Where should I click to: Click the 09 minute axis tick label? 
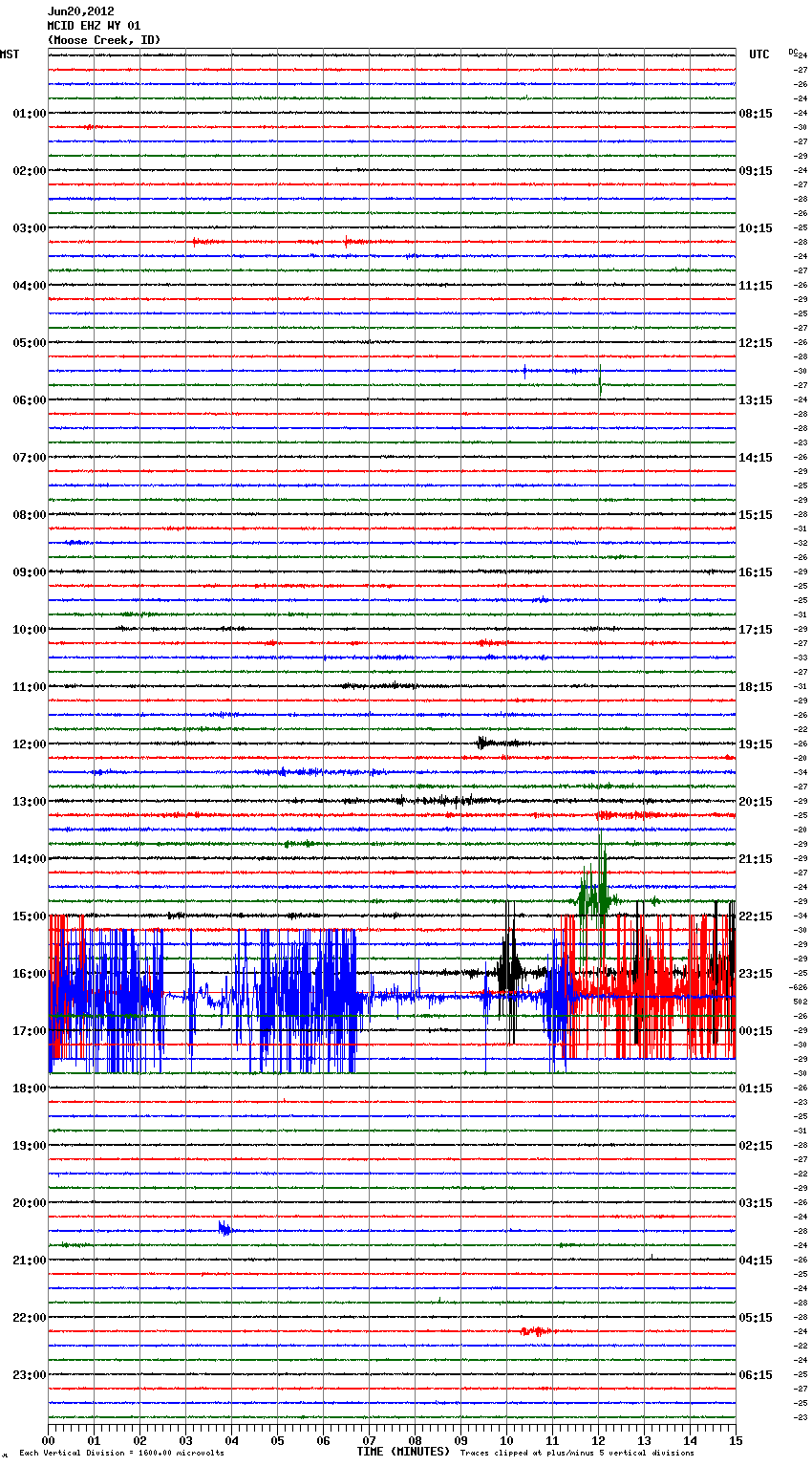[461, 1440]
